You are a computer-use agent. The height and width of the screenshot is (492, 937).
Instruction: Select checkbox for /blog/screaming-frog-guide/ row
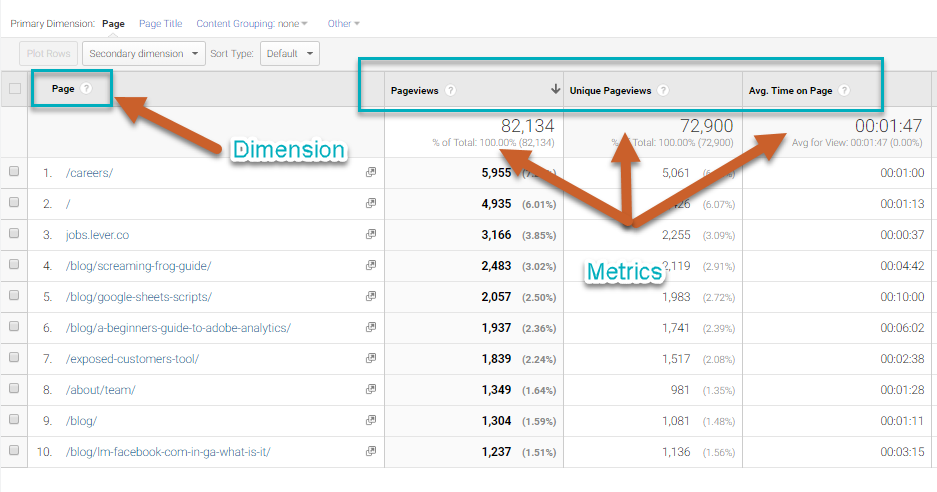14,265
